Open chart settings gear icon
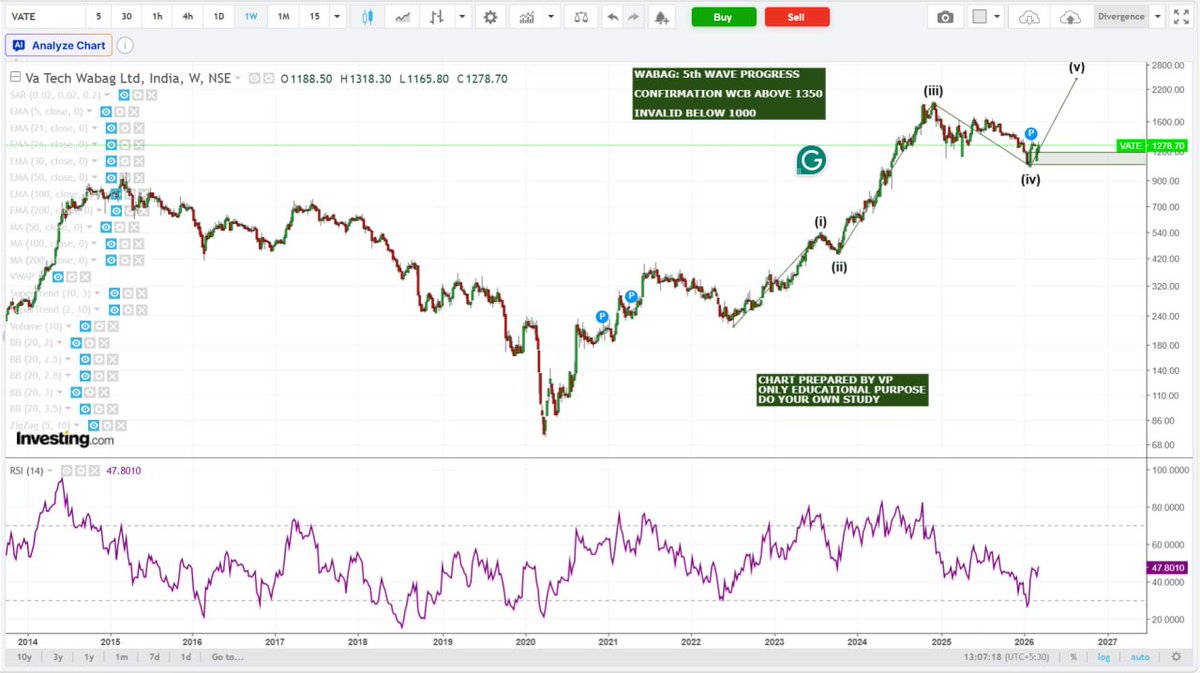This screenshot has height=673, width=1200. tap(489, 17)
